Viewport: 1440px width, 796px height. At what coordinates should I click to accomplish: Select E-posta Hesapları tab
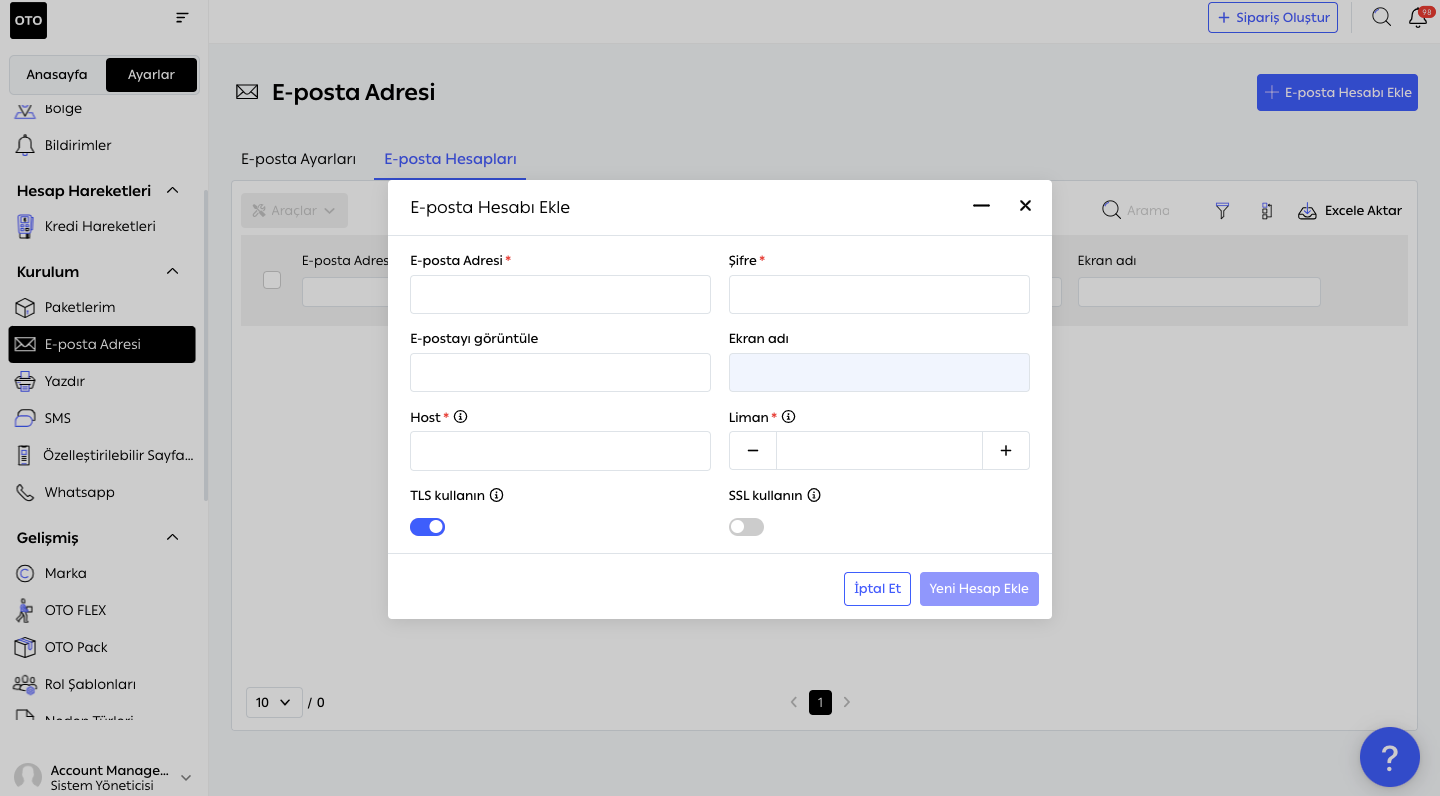[x=450, y=159]
